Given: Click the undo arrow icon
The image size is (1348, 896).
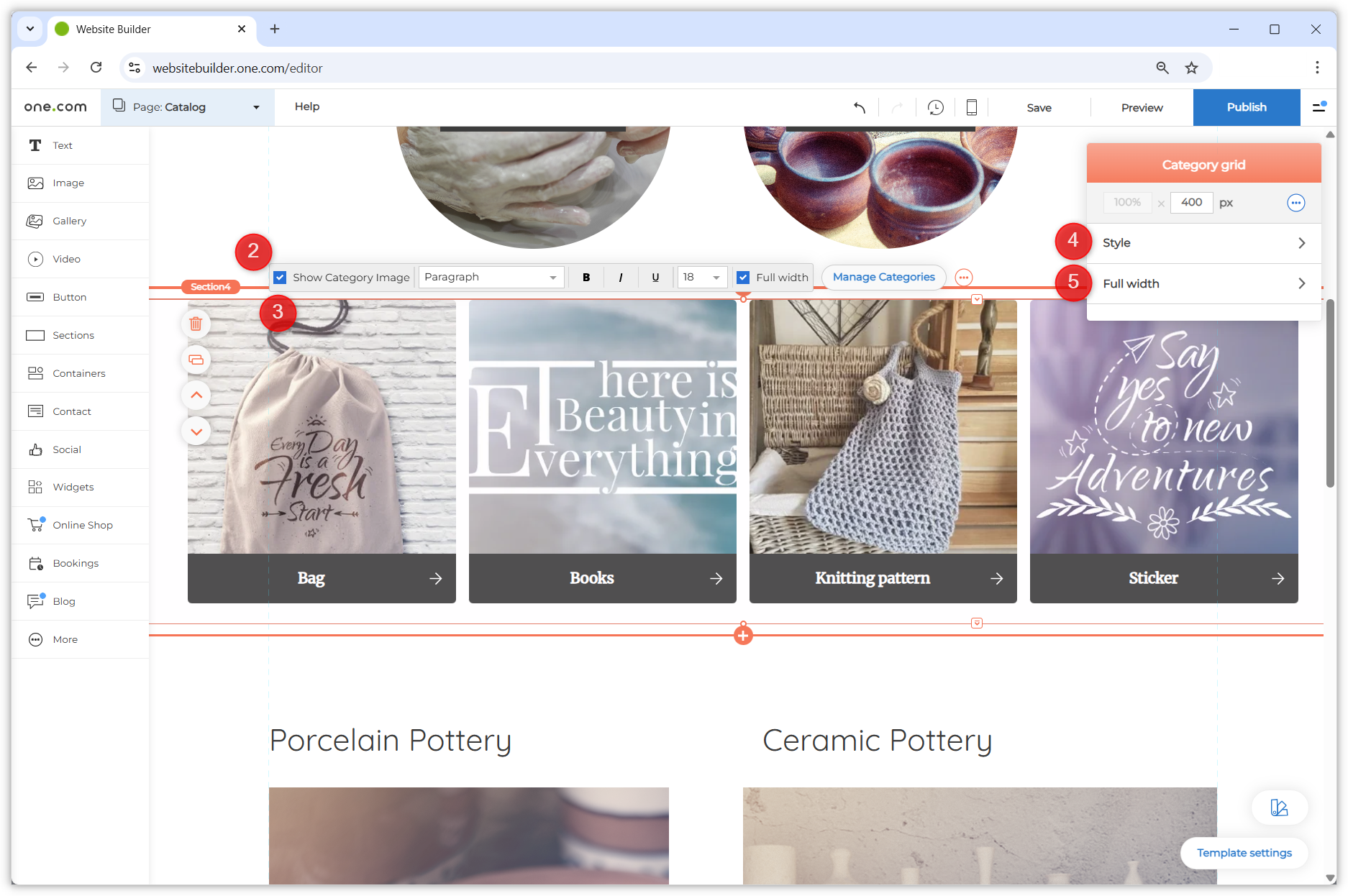Looking at the screenshot, I should click(859, 108).
